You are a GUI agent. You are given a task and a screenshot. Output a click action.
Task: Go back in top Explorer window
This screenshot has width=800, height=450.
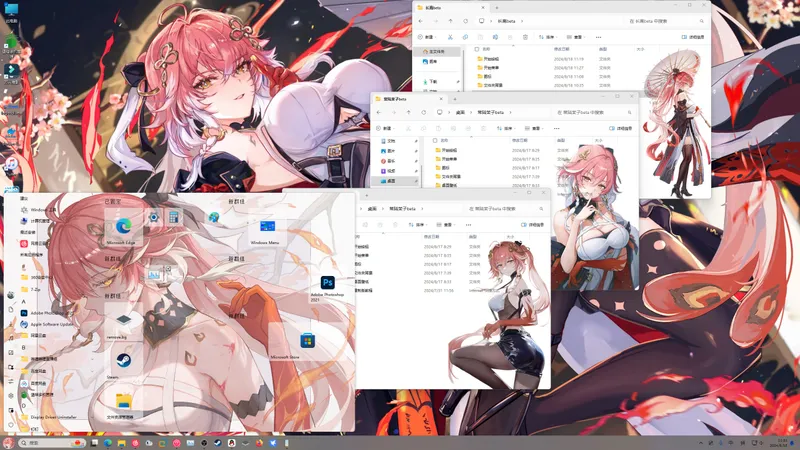tap(420, 21)
